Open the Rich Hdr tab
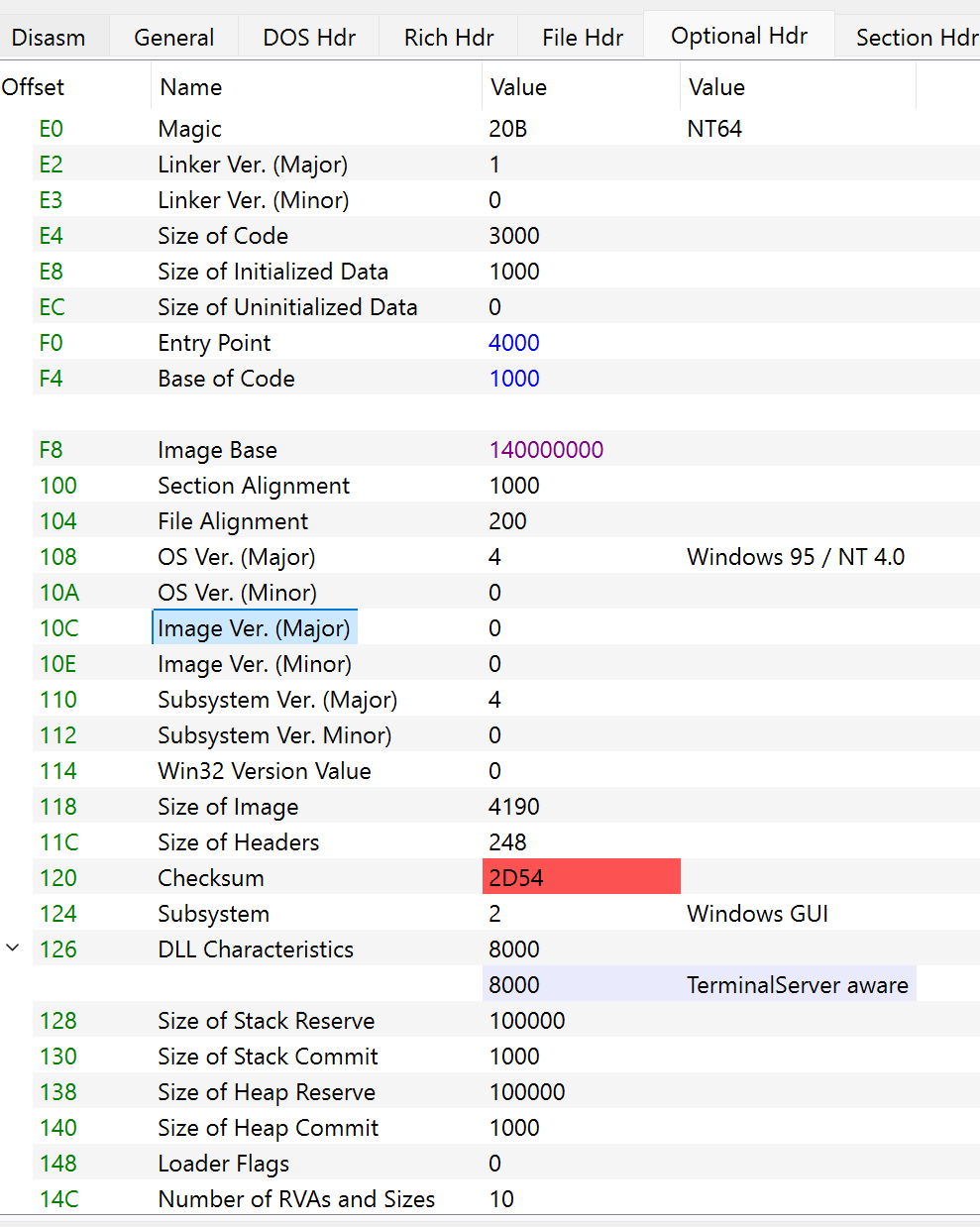 (x=449, y=38)
